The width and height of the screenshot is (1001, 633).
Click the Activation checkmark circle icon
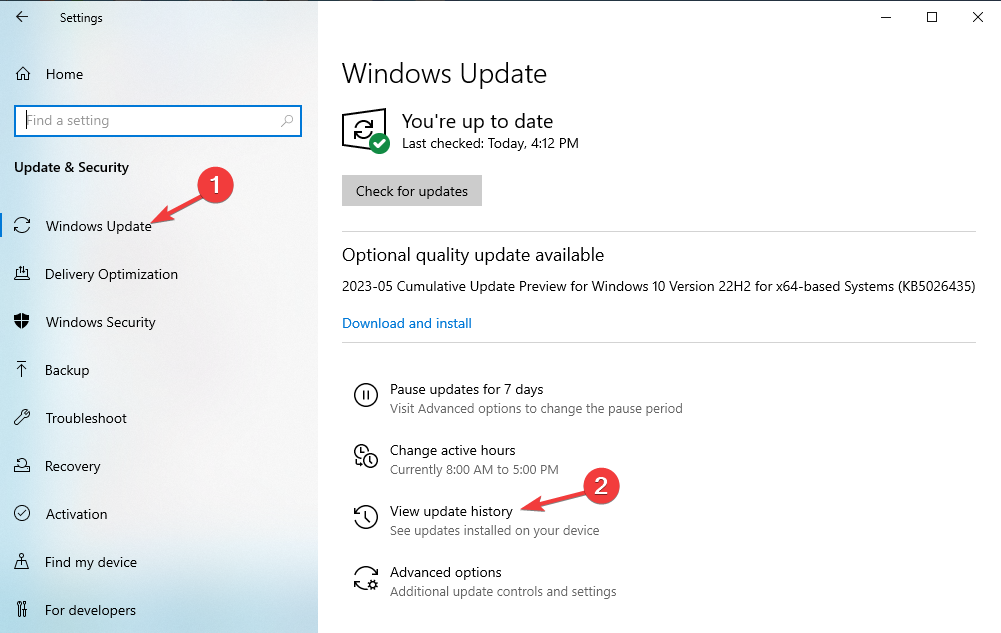click(x=22, y=513)
